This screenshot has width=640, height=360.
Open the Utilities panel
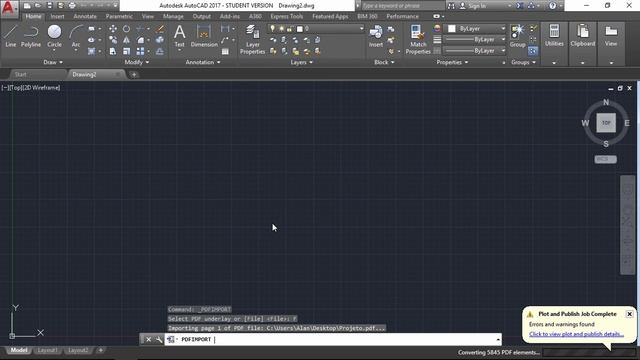(x=554, y=36)
